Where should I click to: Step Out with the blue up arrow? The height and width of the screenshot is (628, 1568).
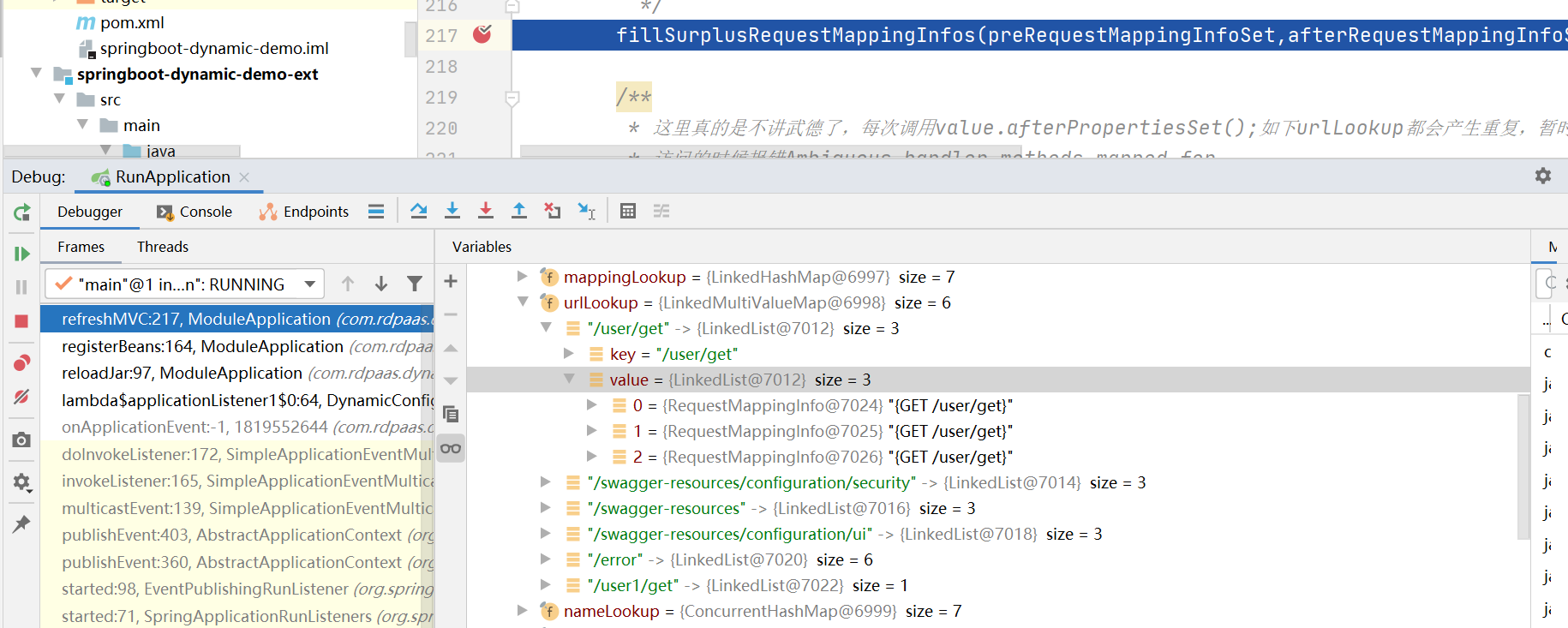pyautogui.click(x=519, y=211)
